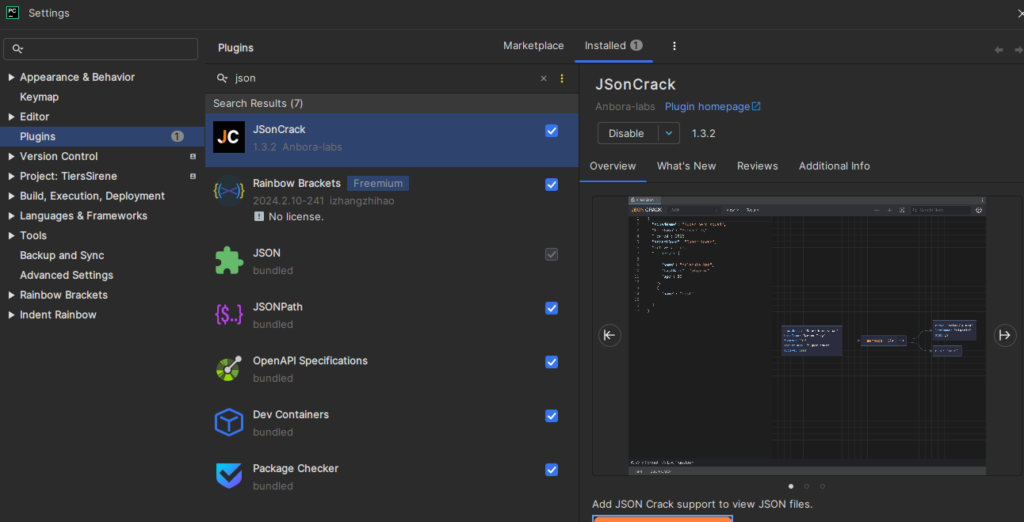Open the Reviews tab
The image size is (1024, 522).
[758, 166]
